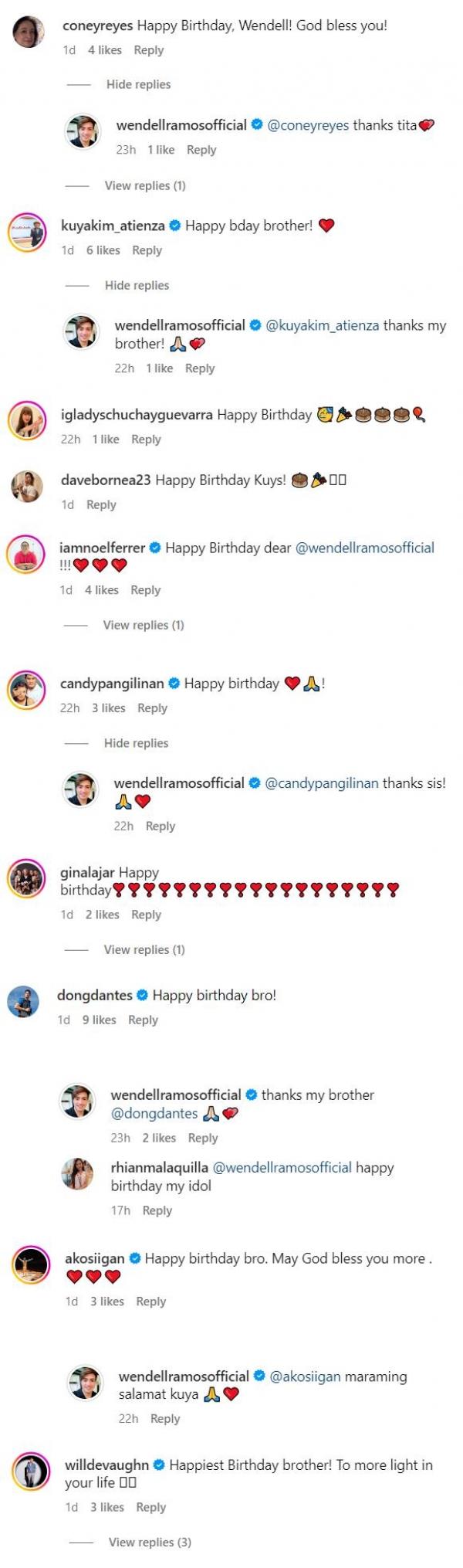View the 9 likes on dongdantes comment
The image size is (463, 1568).
[99, 1020]
